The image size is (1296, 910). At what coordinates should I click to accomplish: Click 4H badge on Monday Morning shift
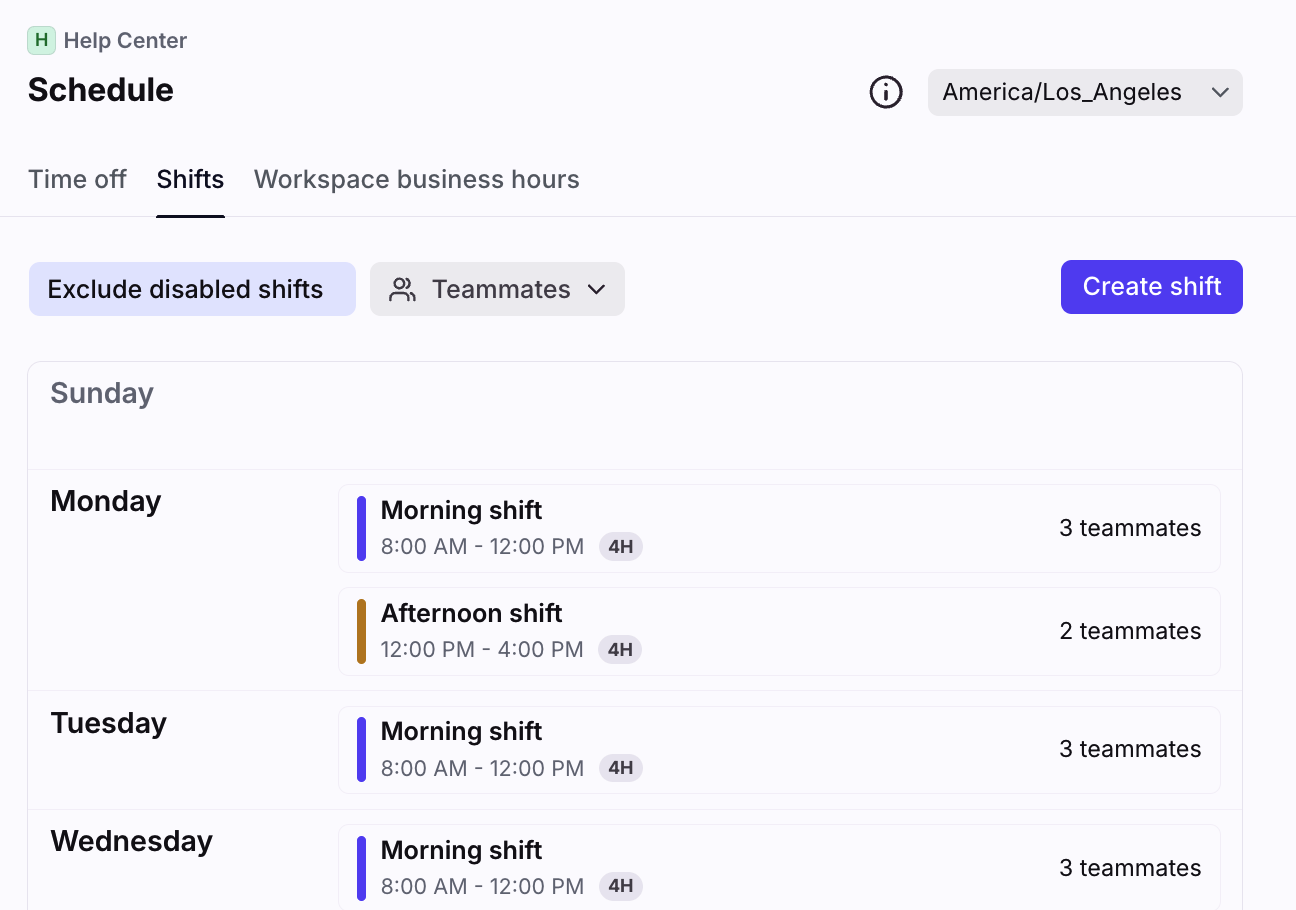point(620,547)
